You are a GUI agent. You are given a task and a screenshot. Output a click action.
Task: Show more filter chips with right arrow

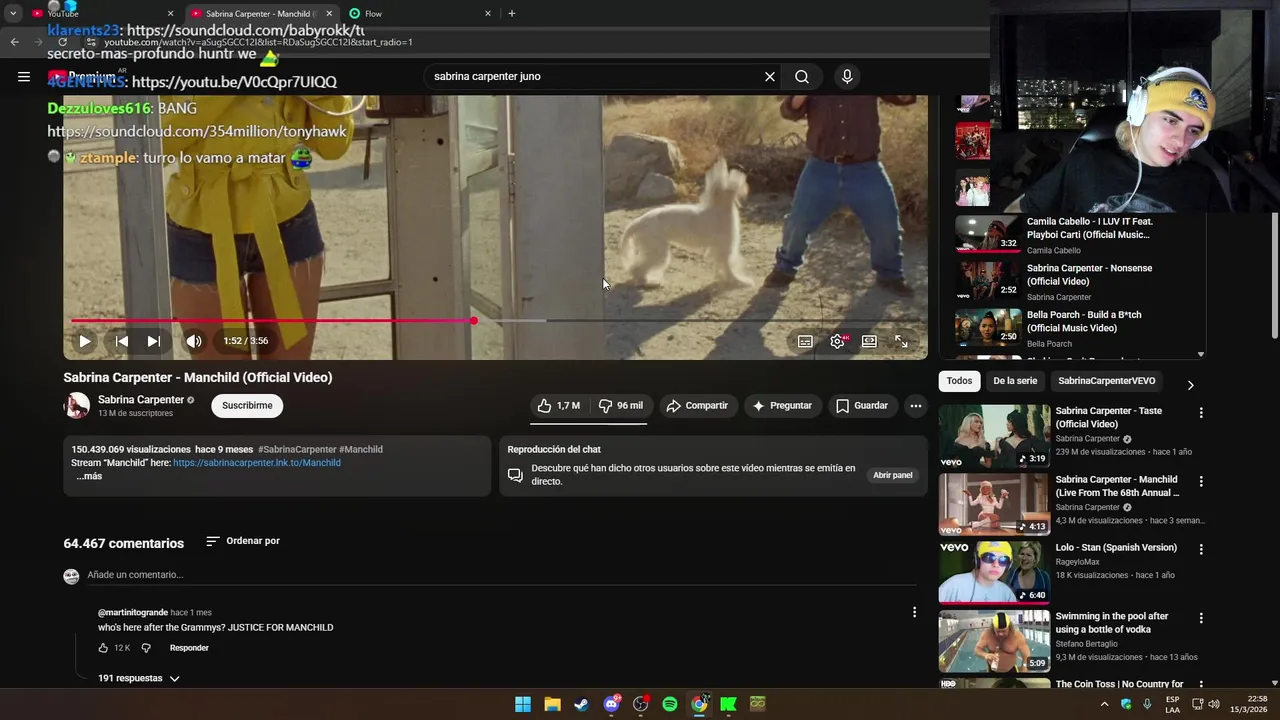(1190, 384)
